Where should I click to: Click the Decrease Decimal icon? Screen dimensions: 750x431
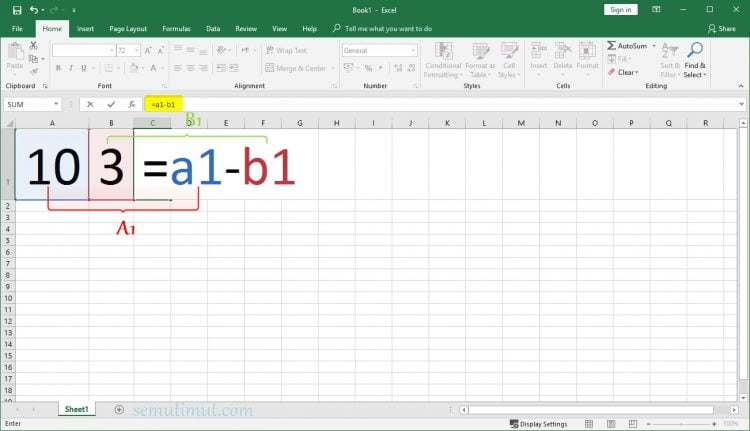tap(411, 68)
